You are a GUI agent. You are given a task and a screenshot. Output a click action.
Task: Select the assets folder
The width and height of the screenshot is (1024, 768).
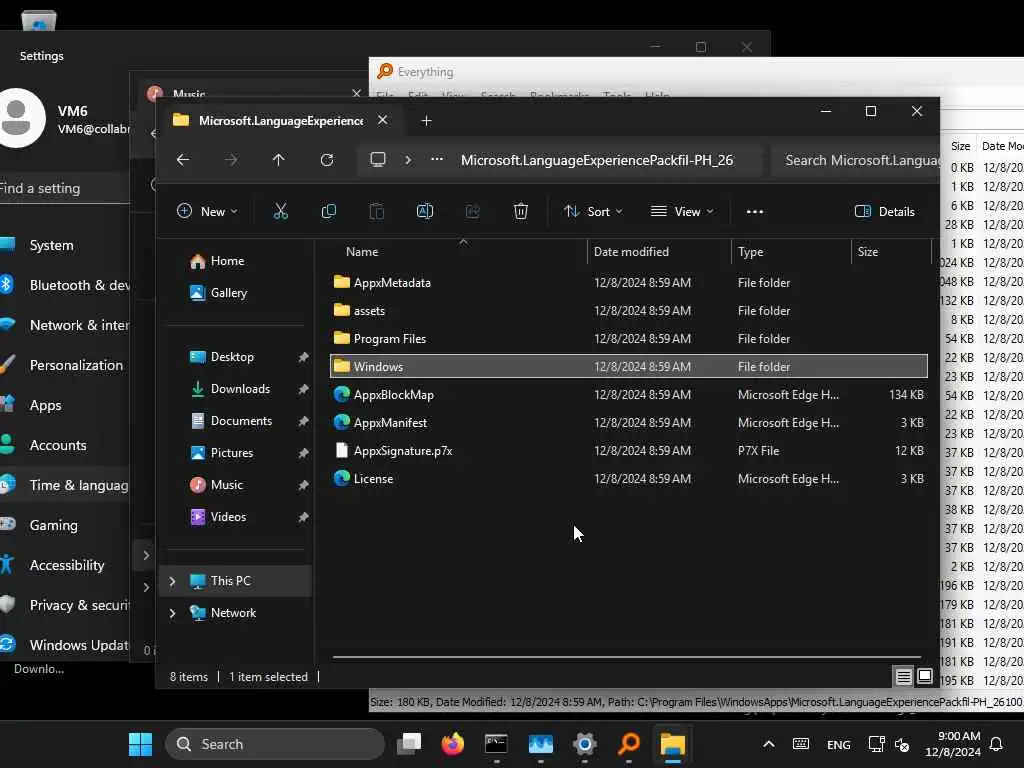coord(629,311)
